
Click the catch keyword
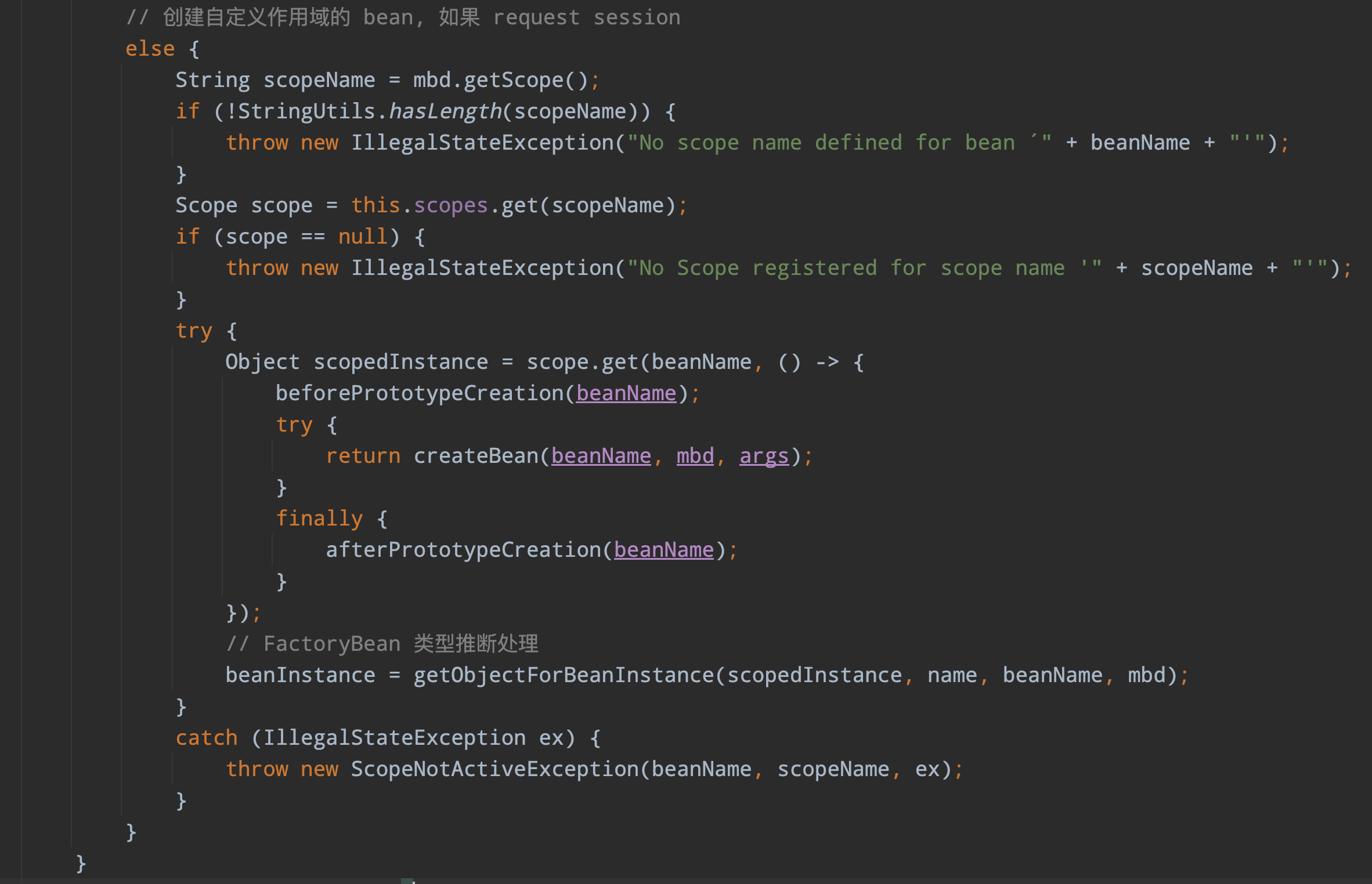tap(207, 738)
